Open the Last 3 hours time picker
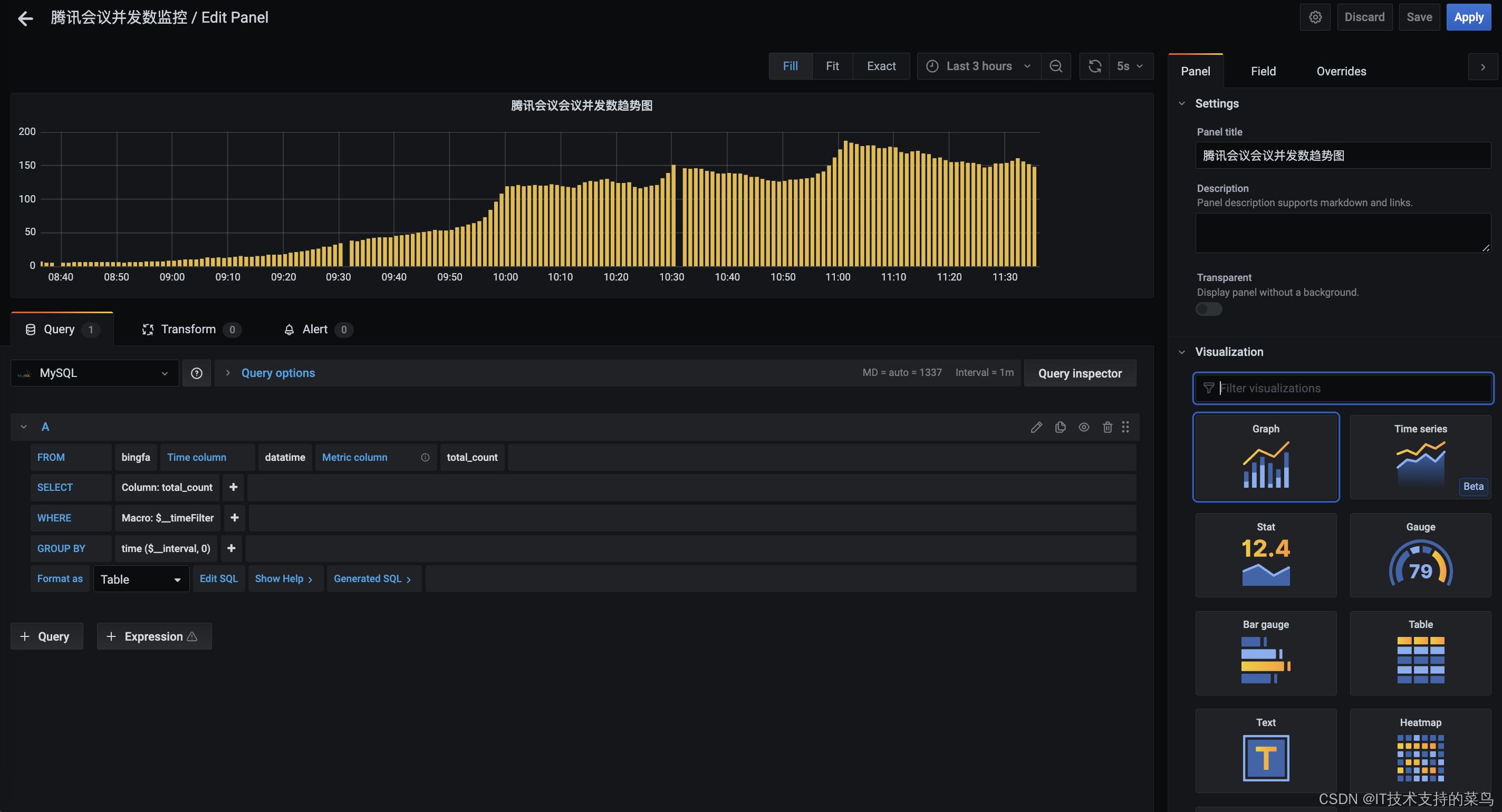Viewport: 1502px width, 812px height. point(978,66)
